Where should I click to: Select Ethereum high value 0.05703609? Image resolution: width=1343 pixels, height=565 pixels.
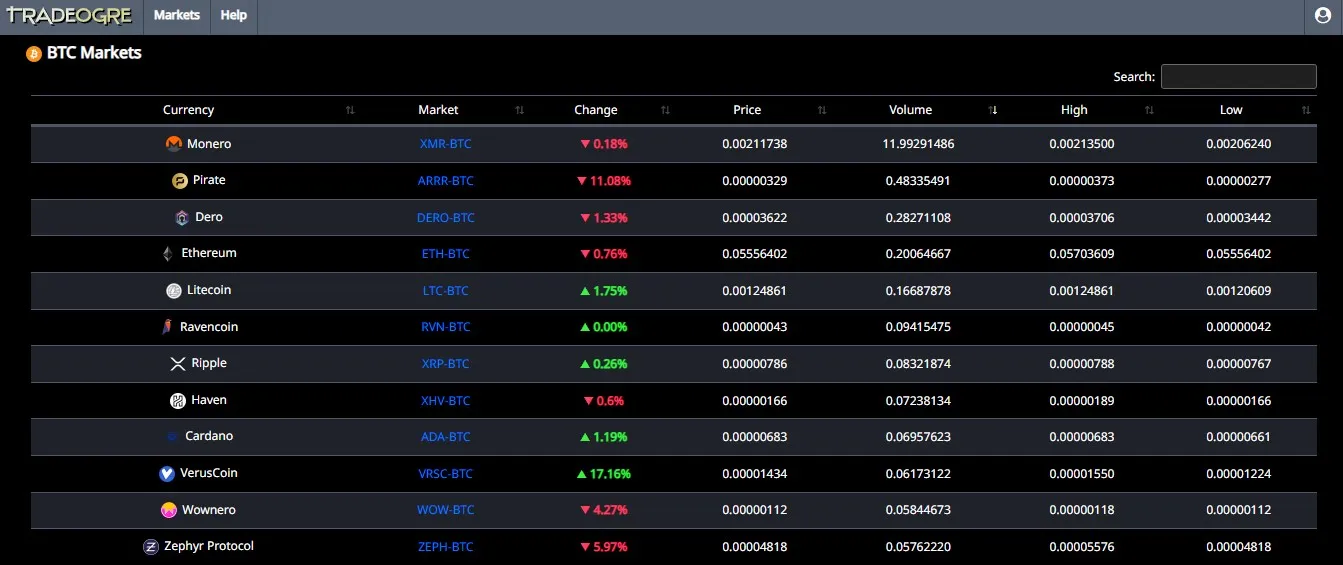[x=1081, y=254]
